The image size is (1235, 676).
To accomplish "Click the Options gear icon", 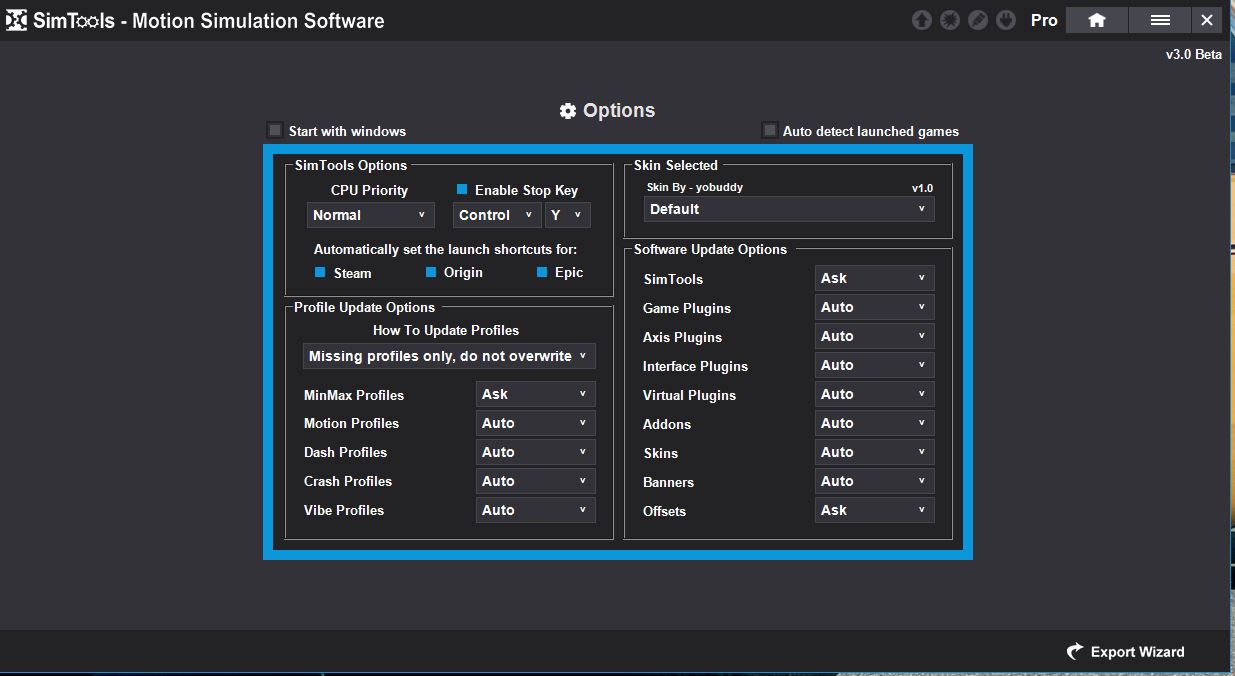I will coord(568,111).
